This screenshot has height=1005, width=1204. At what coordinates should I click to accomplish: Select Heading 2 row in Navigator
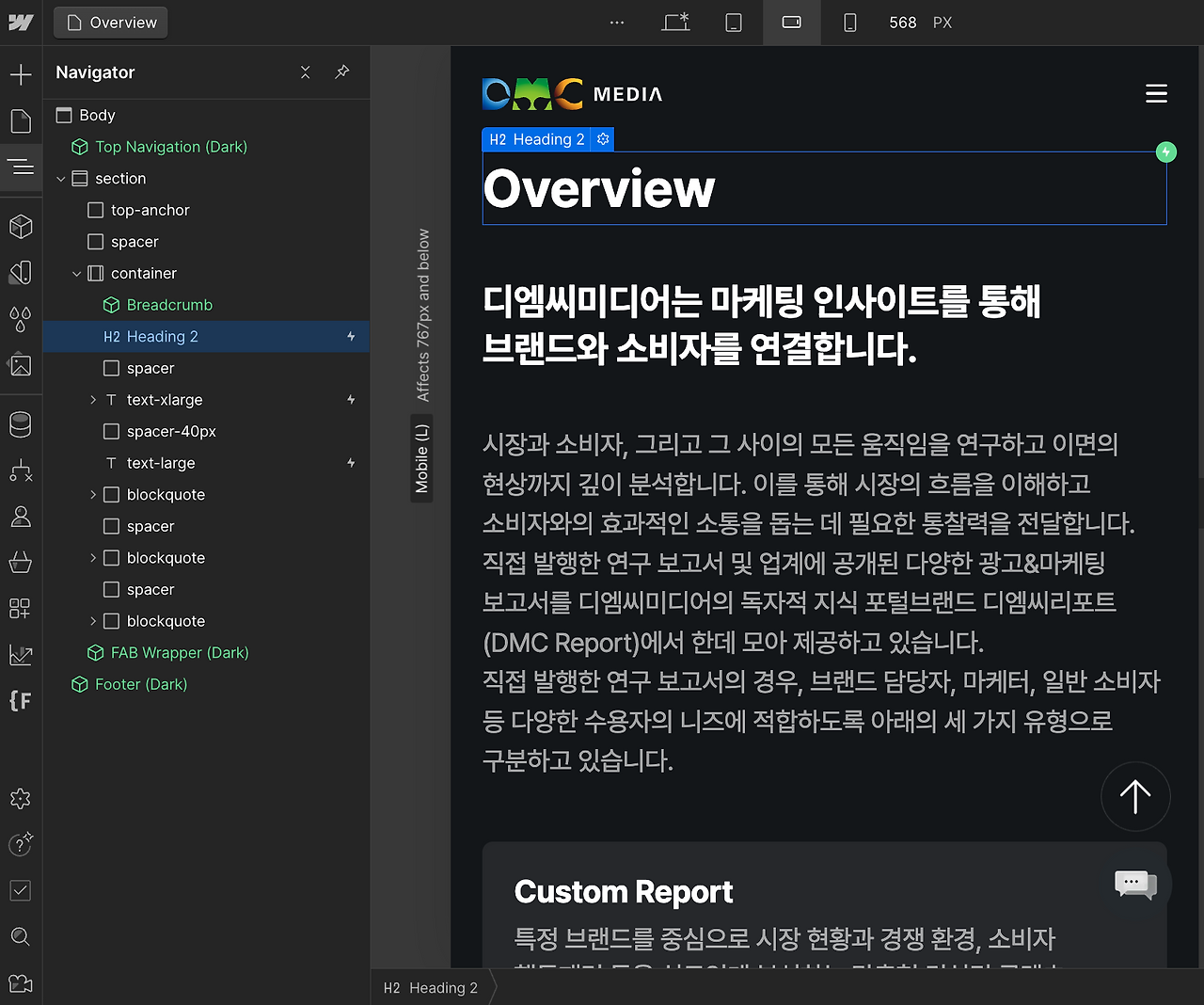[206, 337]
